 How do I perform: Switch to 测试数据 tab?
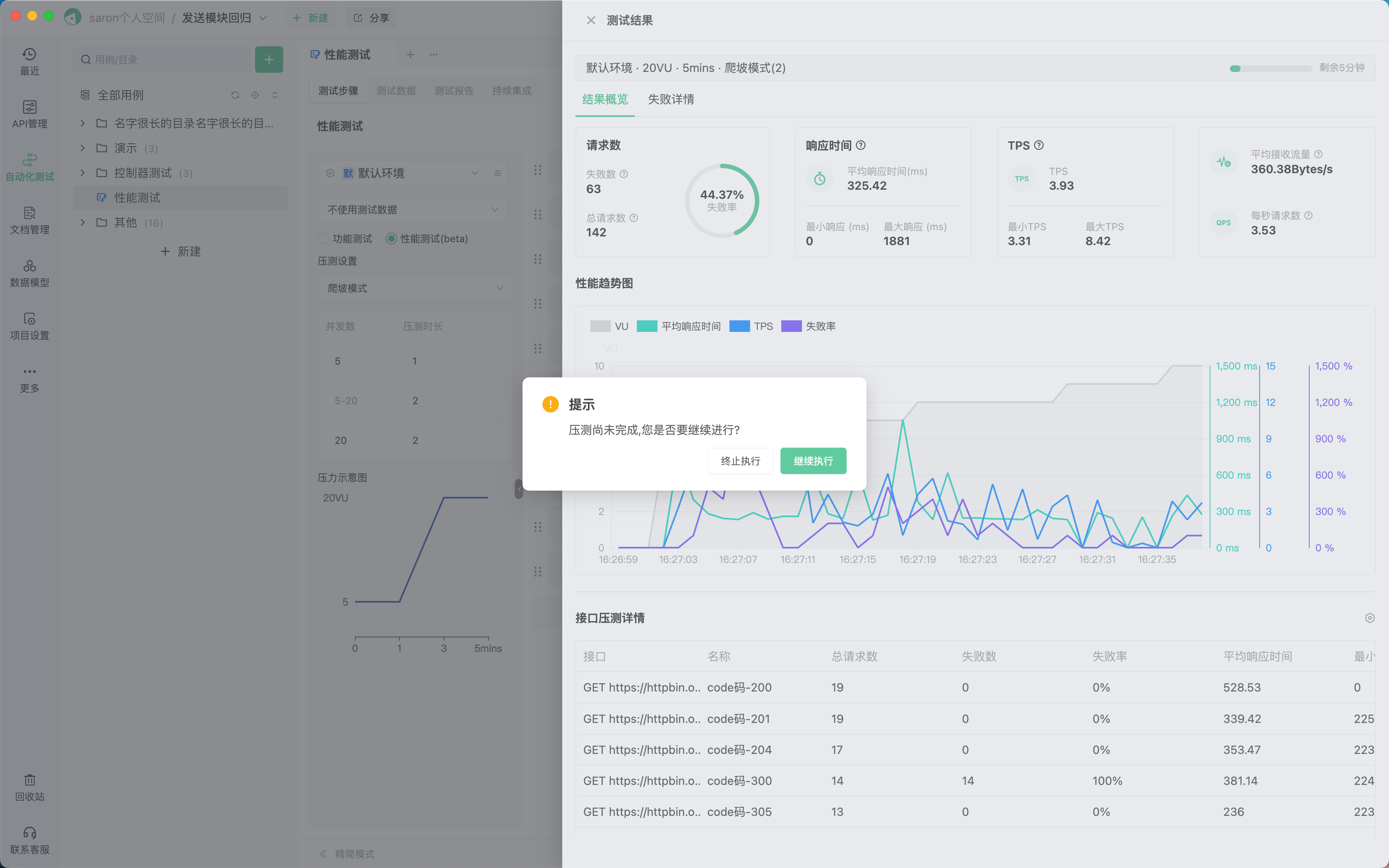point(396,91)
